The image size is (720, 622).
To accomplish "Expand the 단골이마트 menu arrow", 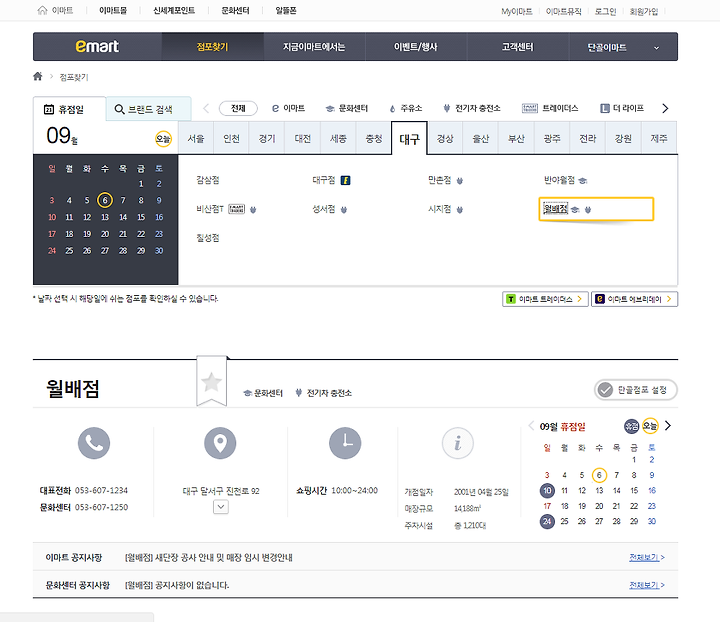I will click(657, 48).
